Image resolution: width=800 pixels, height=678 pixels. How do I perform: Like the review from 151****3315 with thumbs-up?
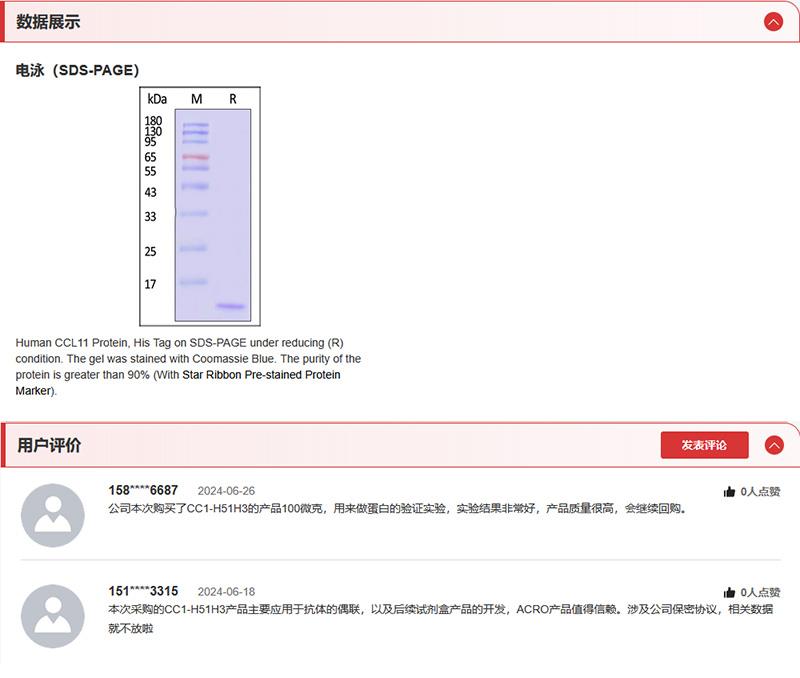pos(730,592)
